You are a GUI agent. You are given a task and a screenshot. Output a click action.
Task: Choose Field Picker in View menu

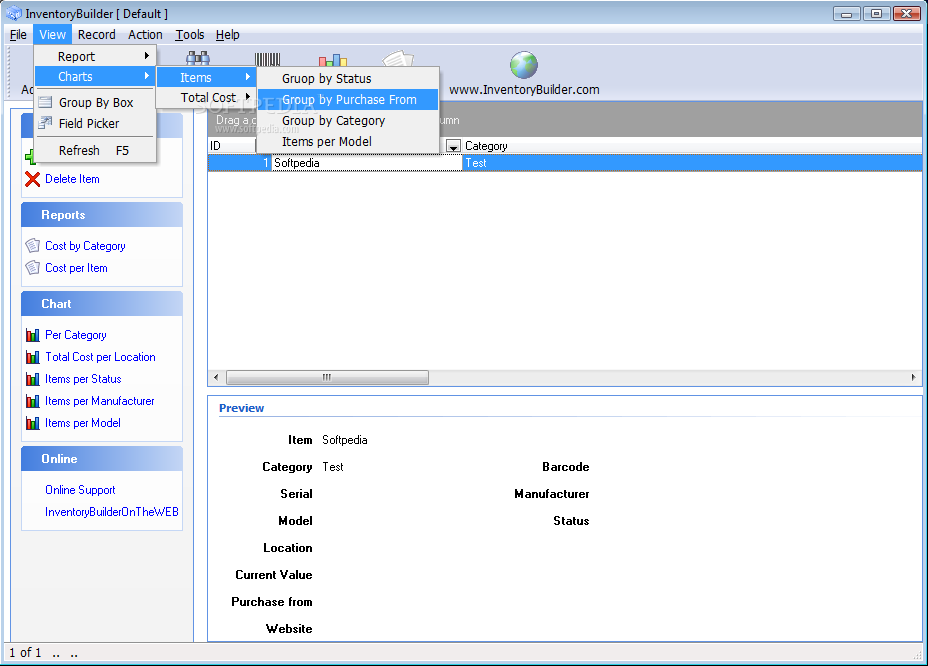tap(95, 123)
